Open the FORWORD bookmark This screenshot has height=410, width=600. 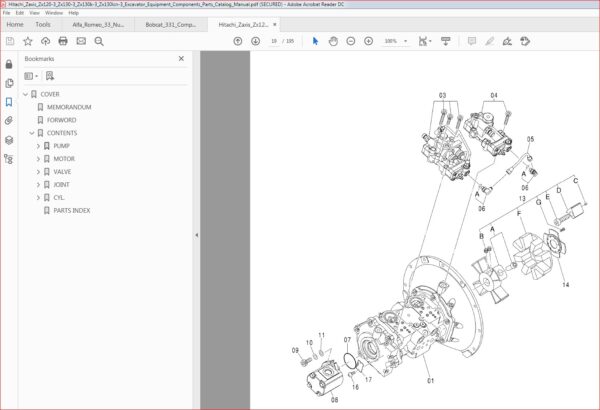pyautogui.click(x=62, y=120)
